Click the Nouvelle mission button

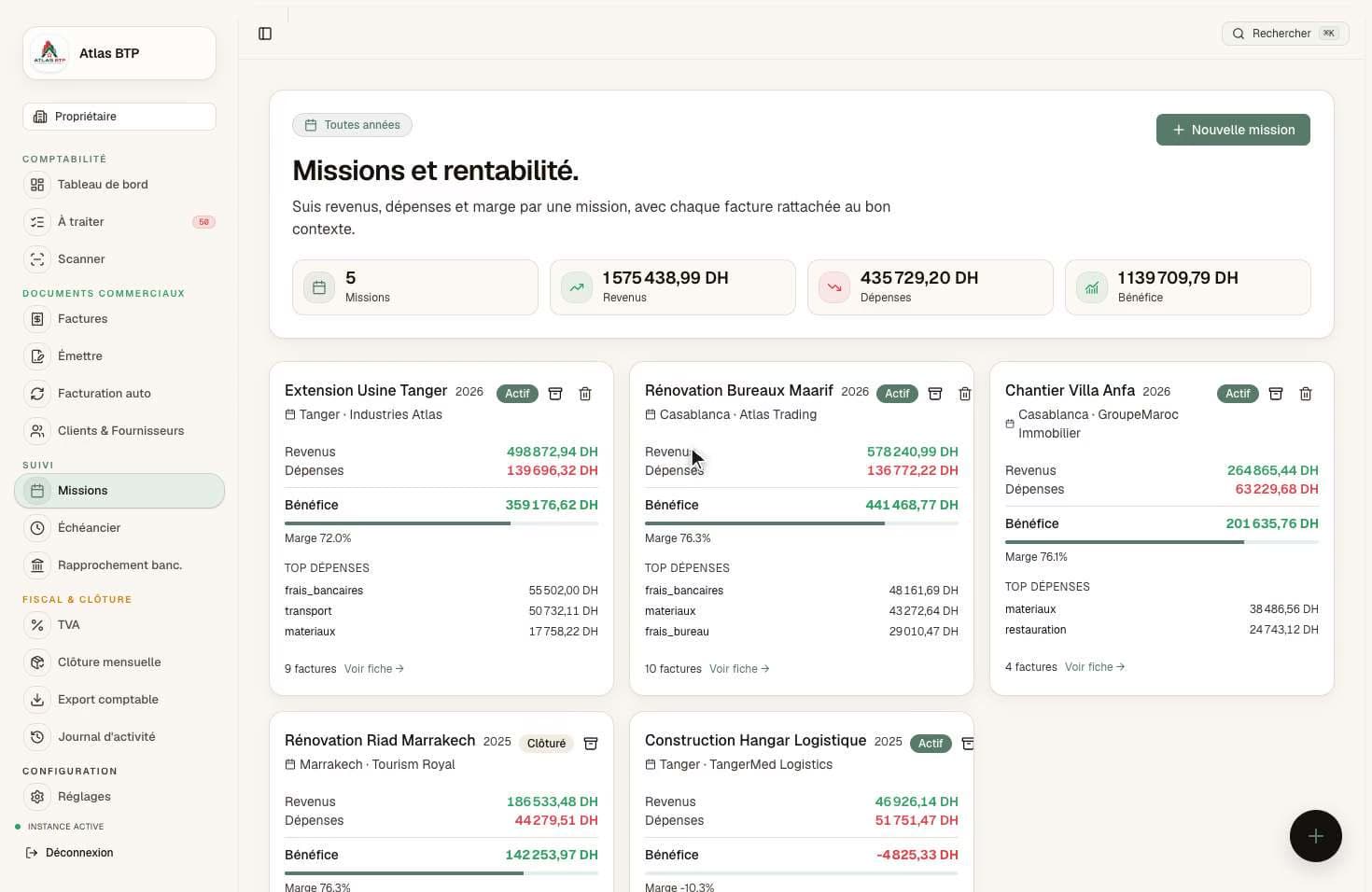point(1233,130)
